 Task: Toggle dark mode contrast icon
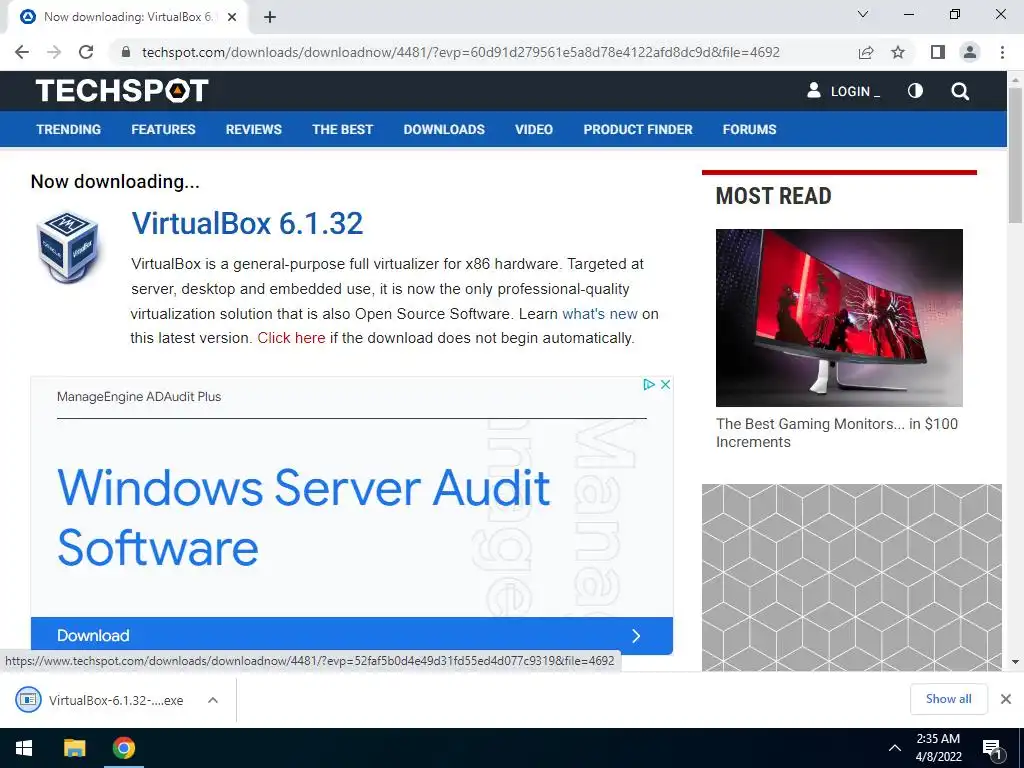tap(915, 91)
